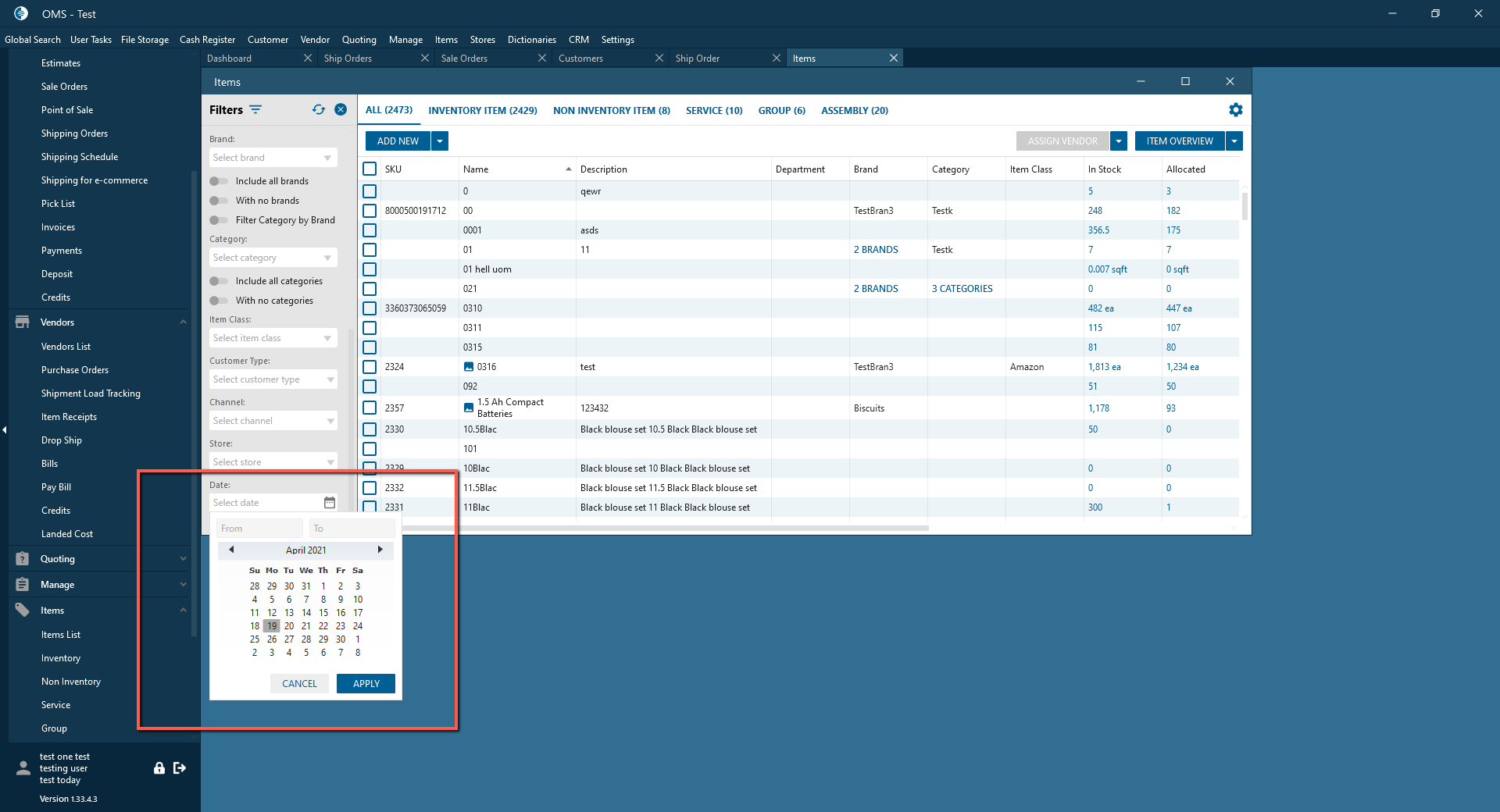Open the Select item class dropdown
Image resolution: width=1500 pixels, height=812 pixels.
pos(273,338)
